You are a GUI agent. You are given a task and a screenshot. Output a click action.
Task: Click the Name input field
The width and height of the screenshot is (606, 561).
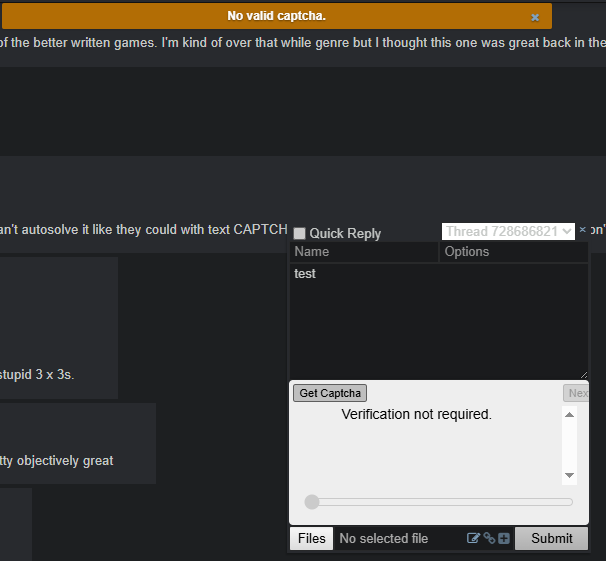click(x=364, y=252)
